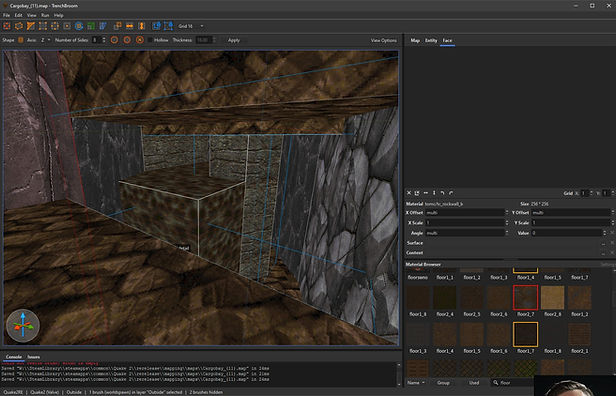
Task: Click the X Offset field
Action: (x=464, y=213)
